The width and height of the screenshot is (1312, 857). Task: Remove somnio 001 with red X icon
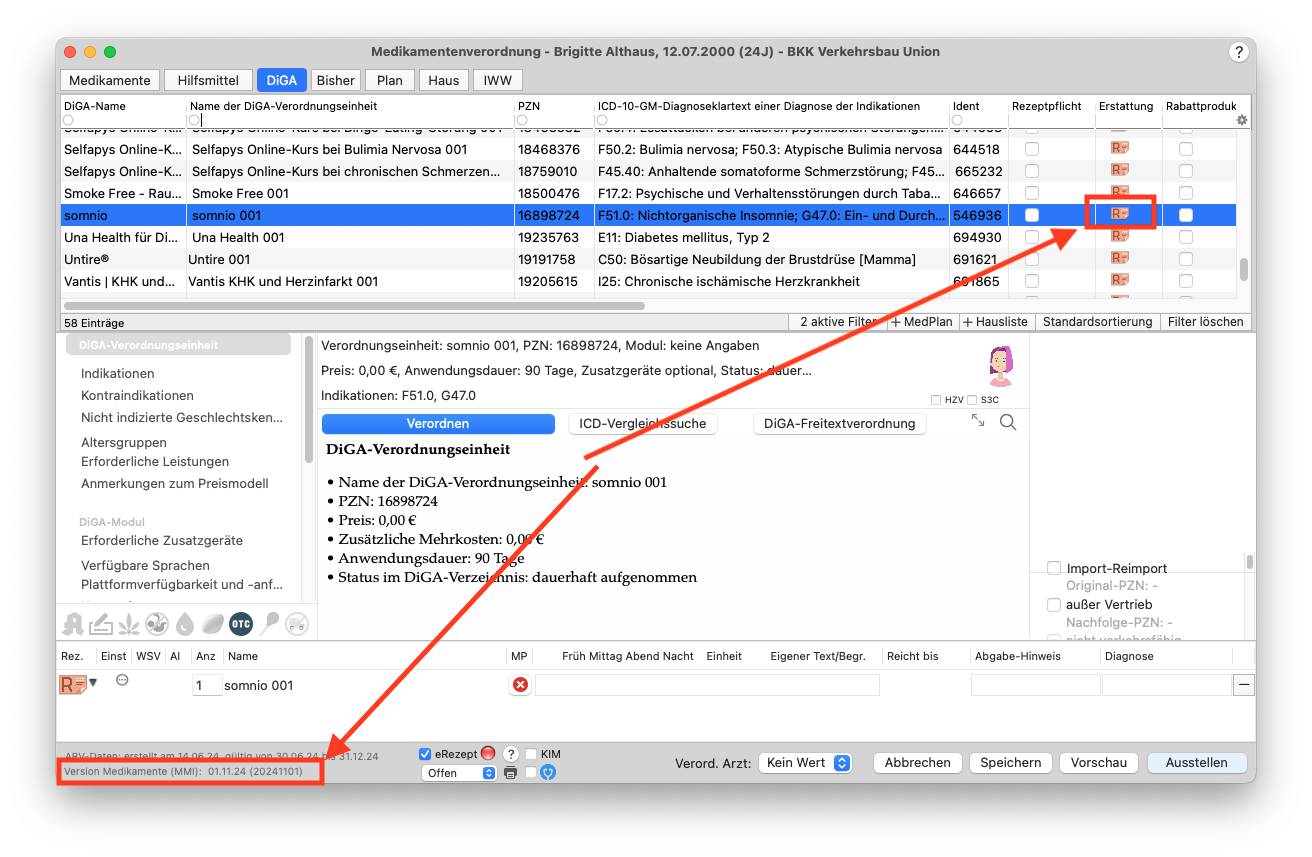(520, 685)
